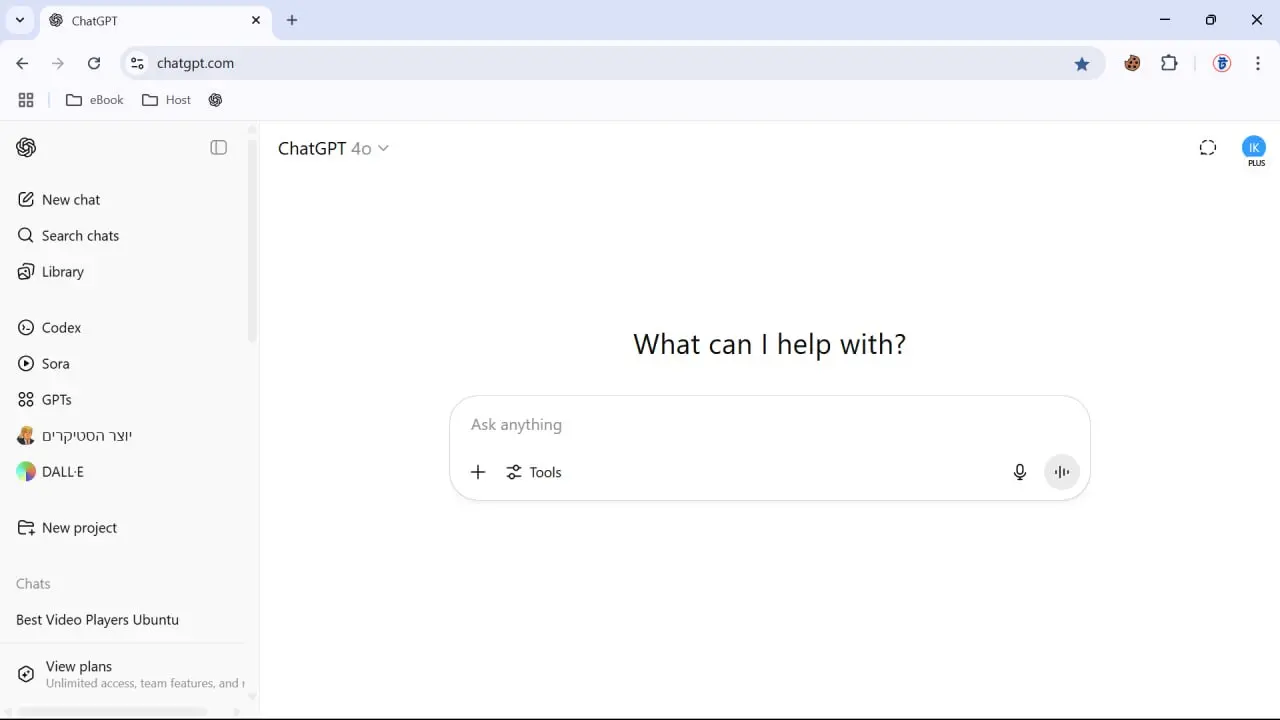Image resolution: width=1280 pixels, height=720 pixels.
Task: Click the sidebar horizontal scrollbar
Action: coord(112,712)
